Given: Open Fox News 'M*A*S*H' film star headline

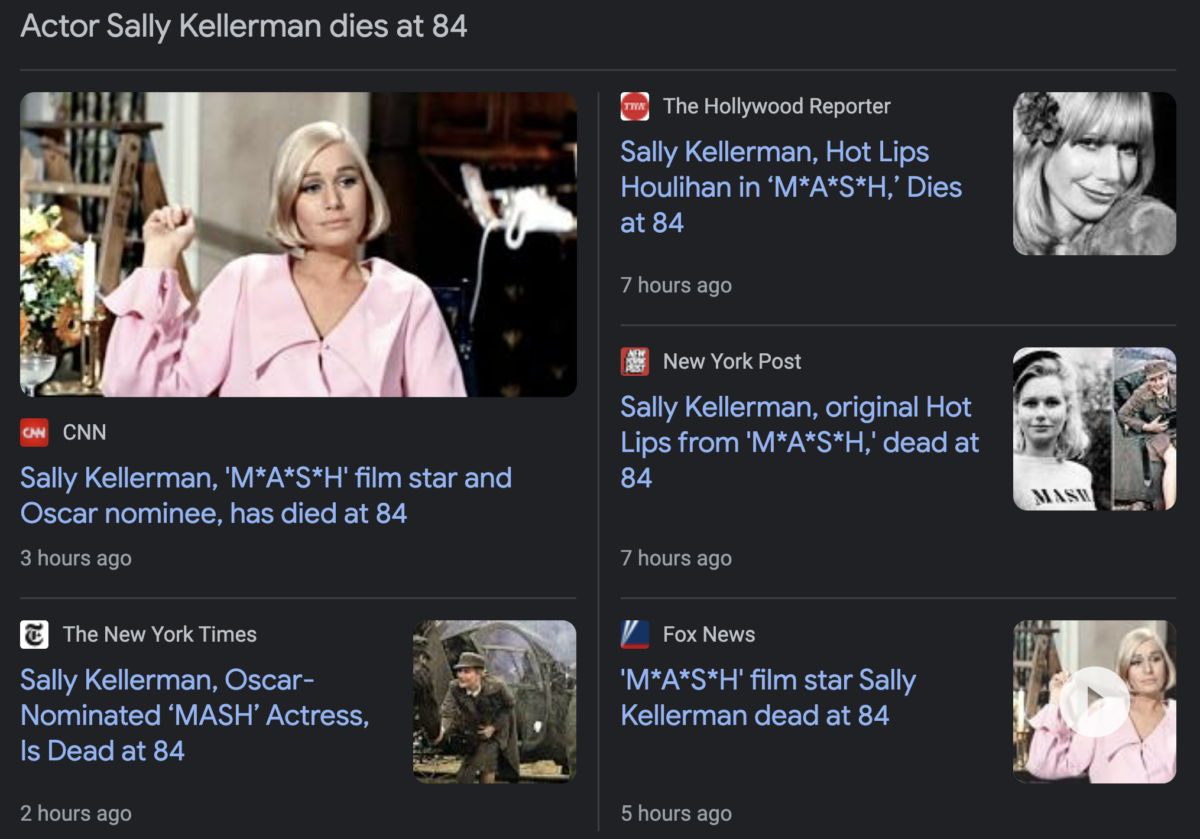Looking at the screenshot, I should point(768,697).
